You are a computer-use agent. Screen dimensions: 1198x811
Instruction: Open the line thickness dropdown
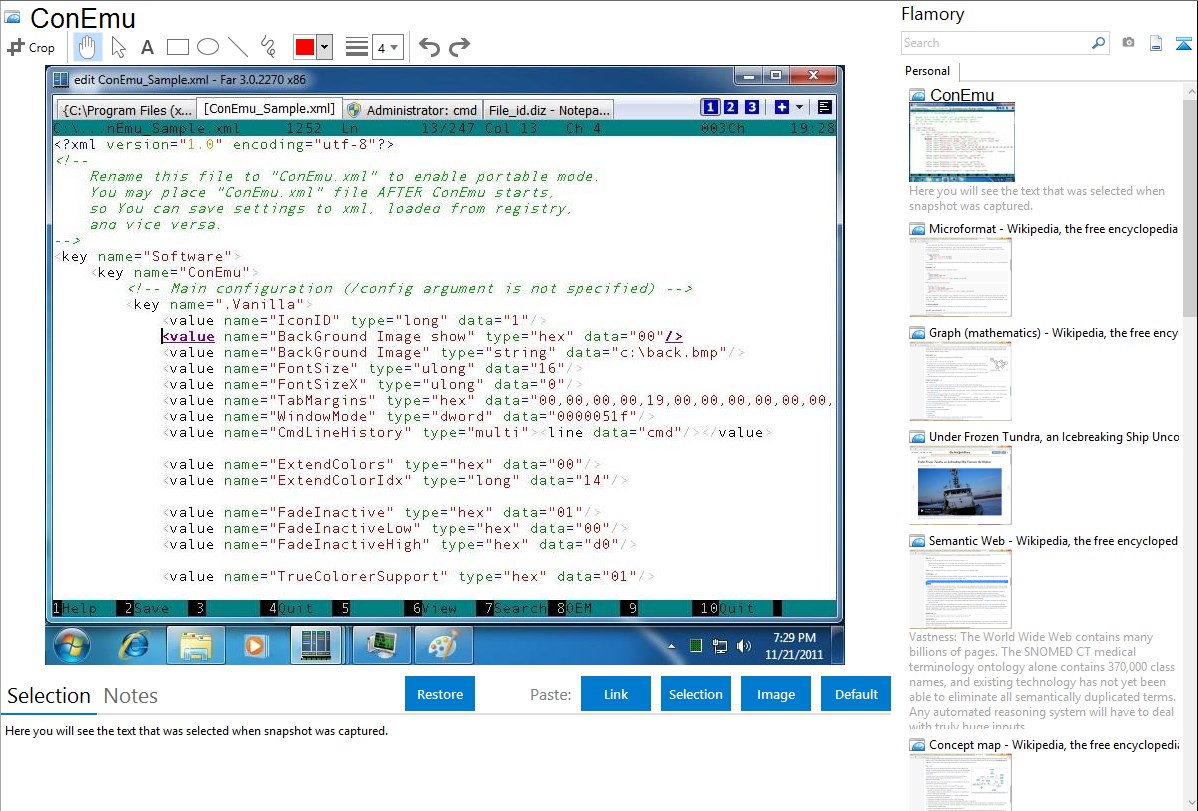tap(387, 47)
